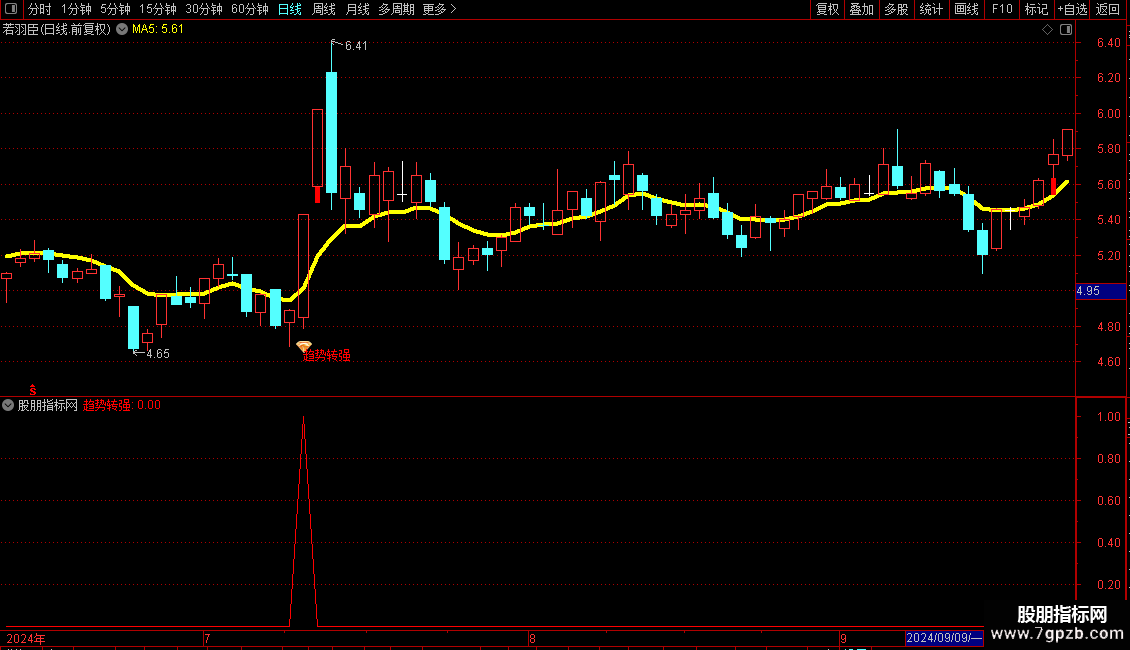1130x650 pixels.
Task: Click the 4.95 current price tag on axis
Action: point(1100,291)
